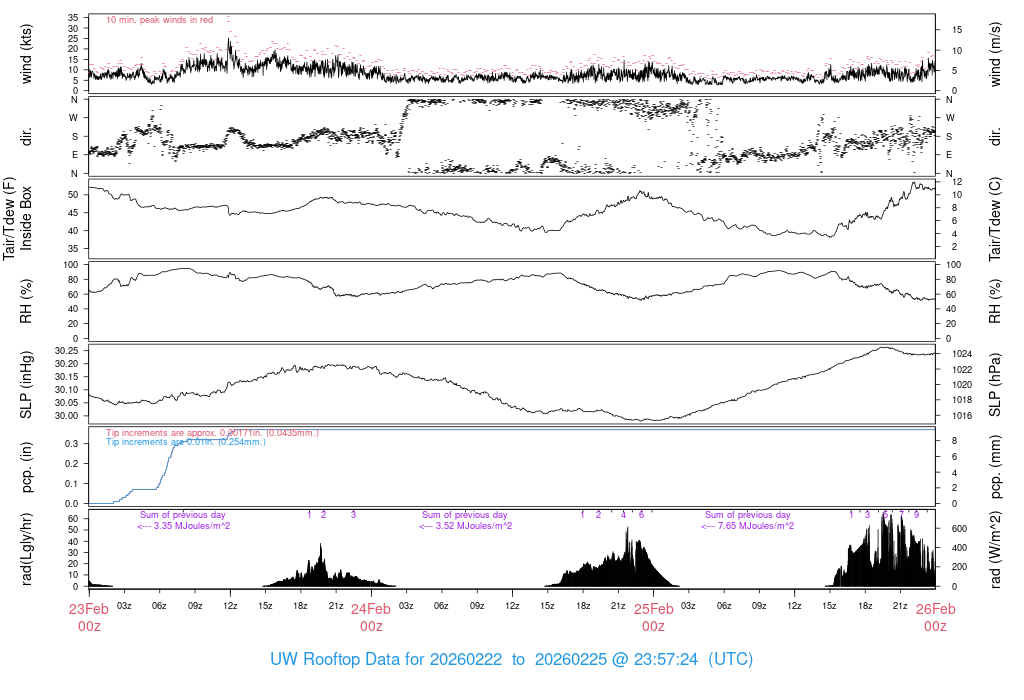The width and height of the screenshot is (1024, 700).
Task: Click the 600 W/m^2 radiation tick
Action: pos(959,529)
